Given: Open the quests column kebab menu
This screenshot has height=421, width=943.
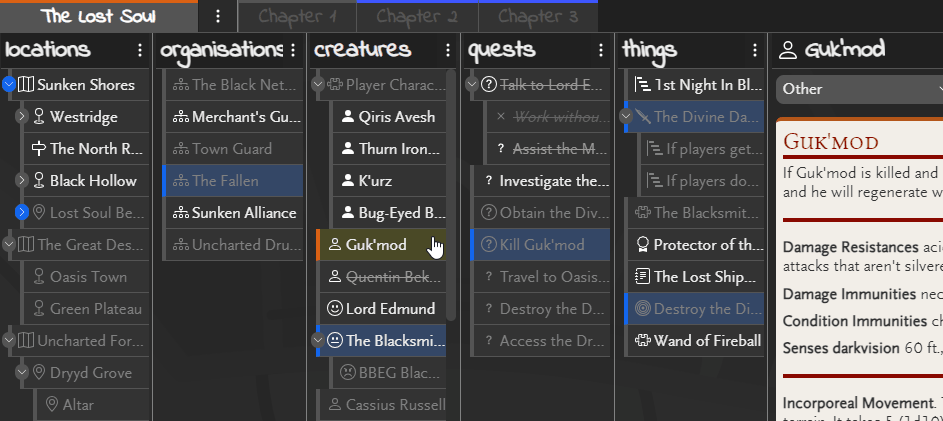Looking at the screenshot, I should [602, 50].
